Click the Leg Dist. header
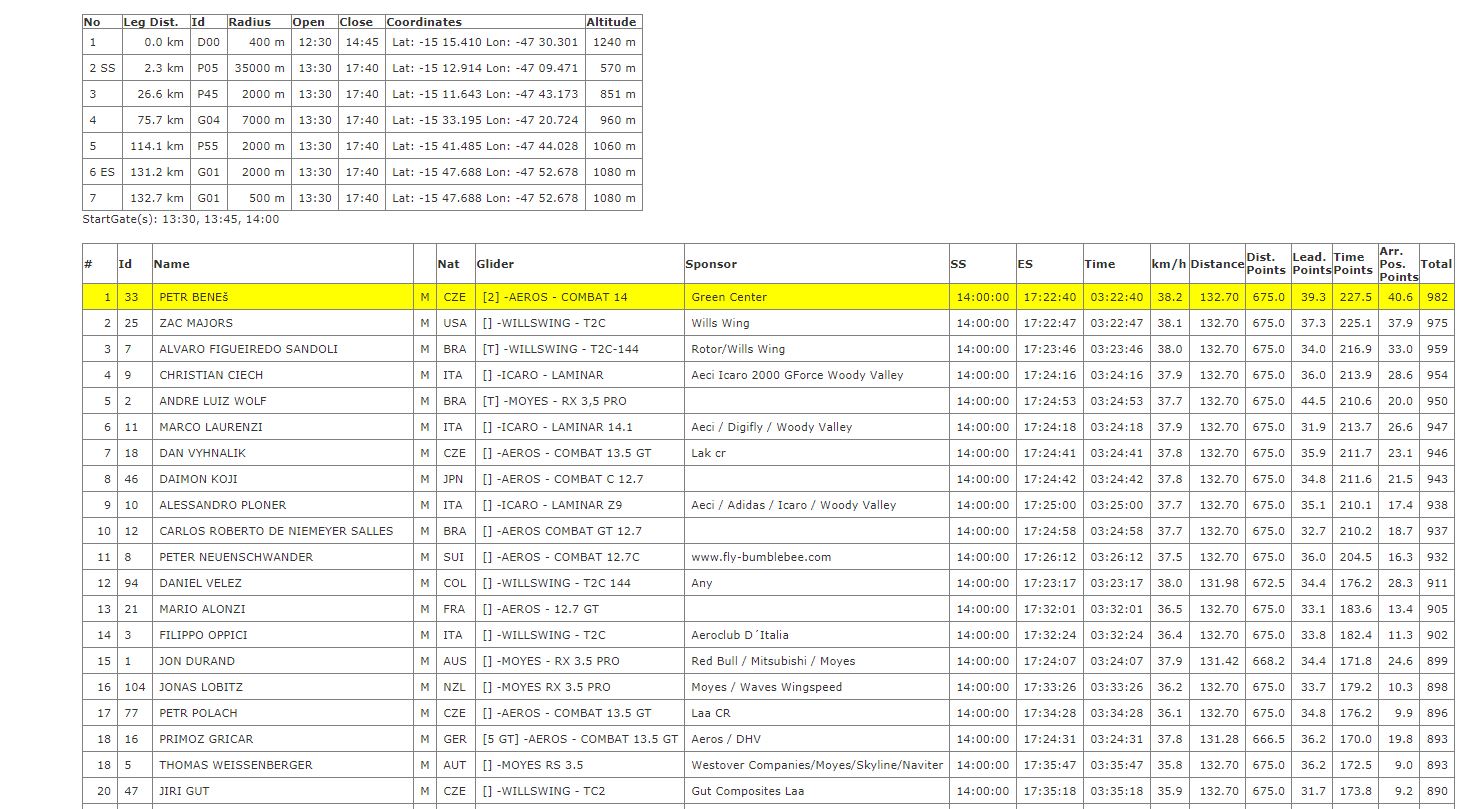Image resolution: width=1475 pixels, height=809 pixels. click(154, 21)
